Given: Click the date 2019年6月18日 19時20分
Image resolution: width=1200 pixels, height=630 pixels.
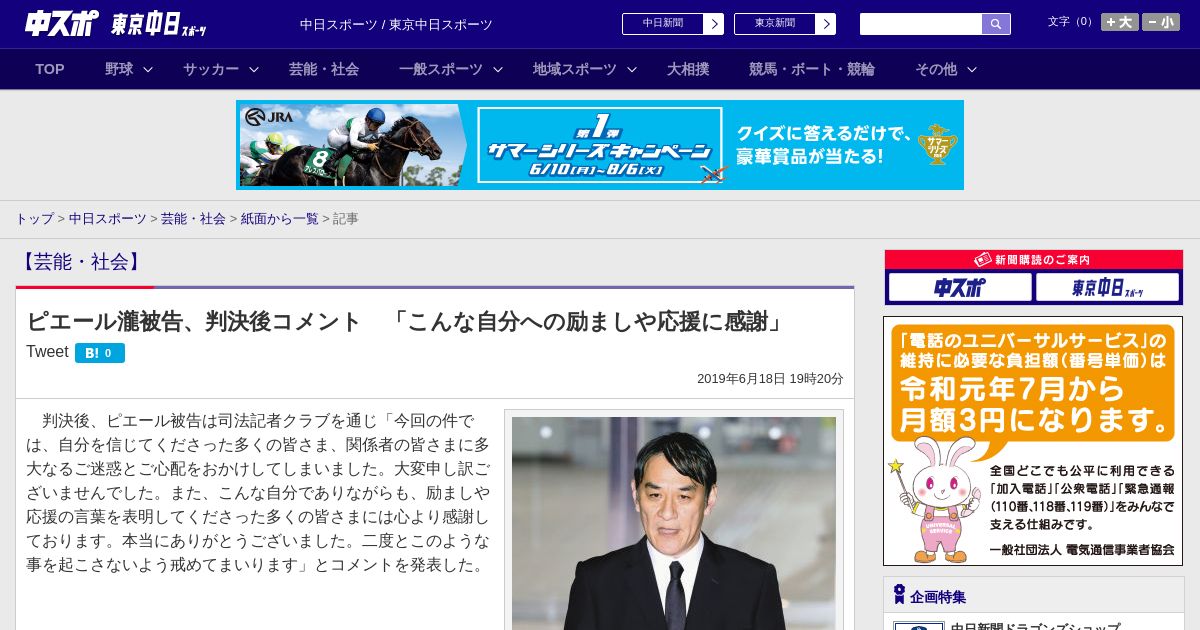Looking at the screenshot, I should pyautogui.click(x=770, y=379).
